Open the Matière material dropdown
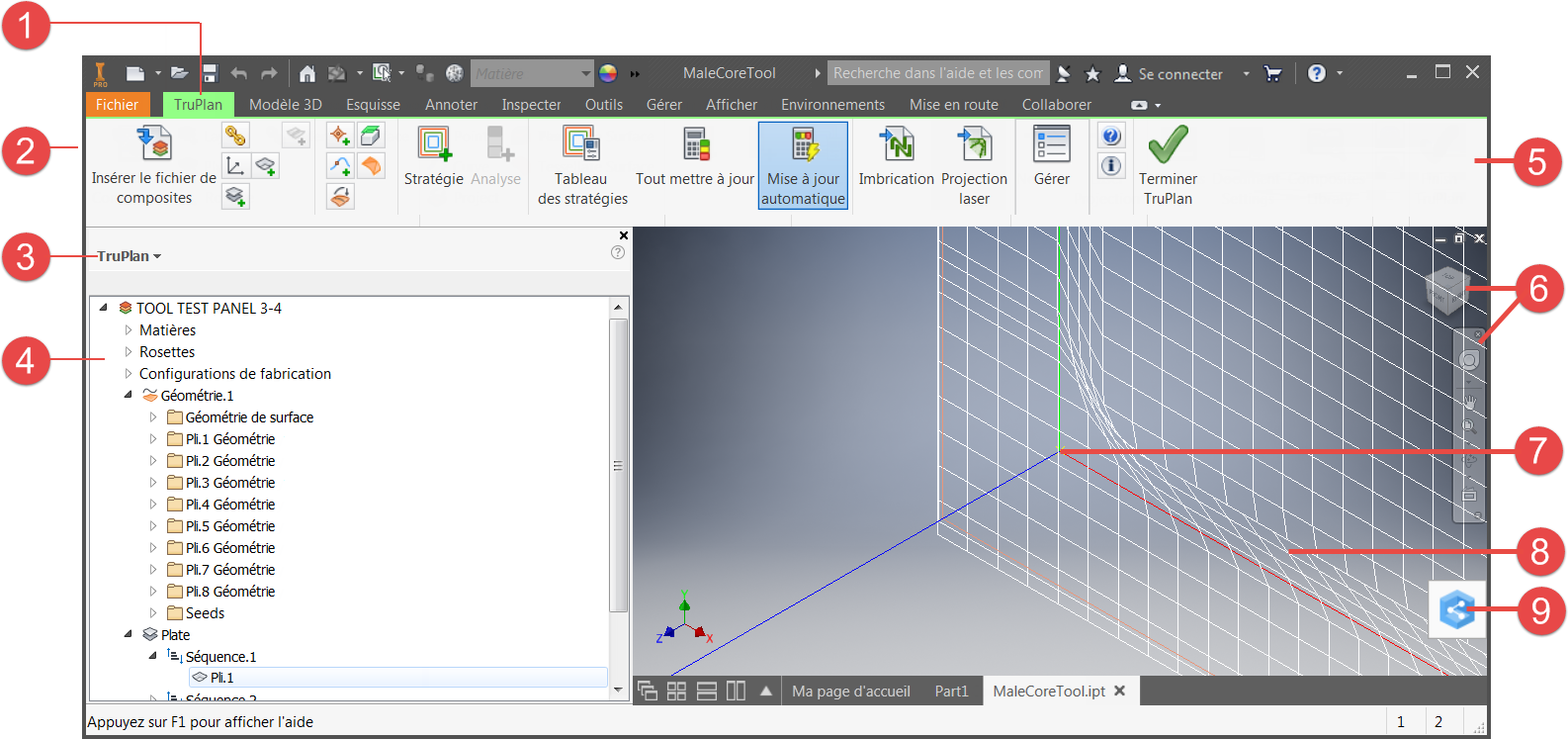Image resolution: width=1568 pixels, height=739 pixels. pos(532,73)
